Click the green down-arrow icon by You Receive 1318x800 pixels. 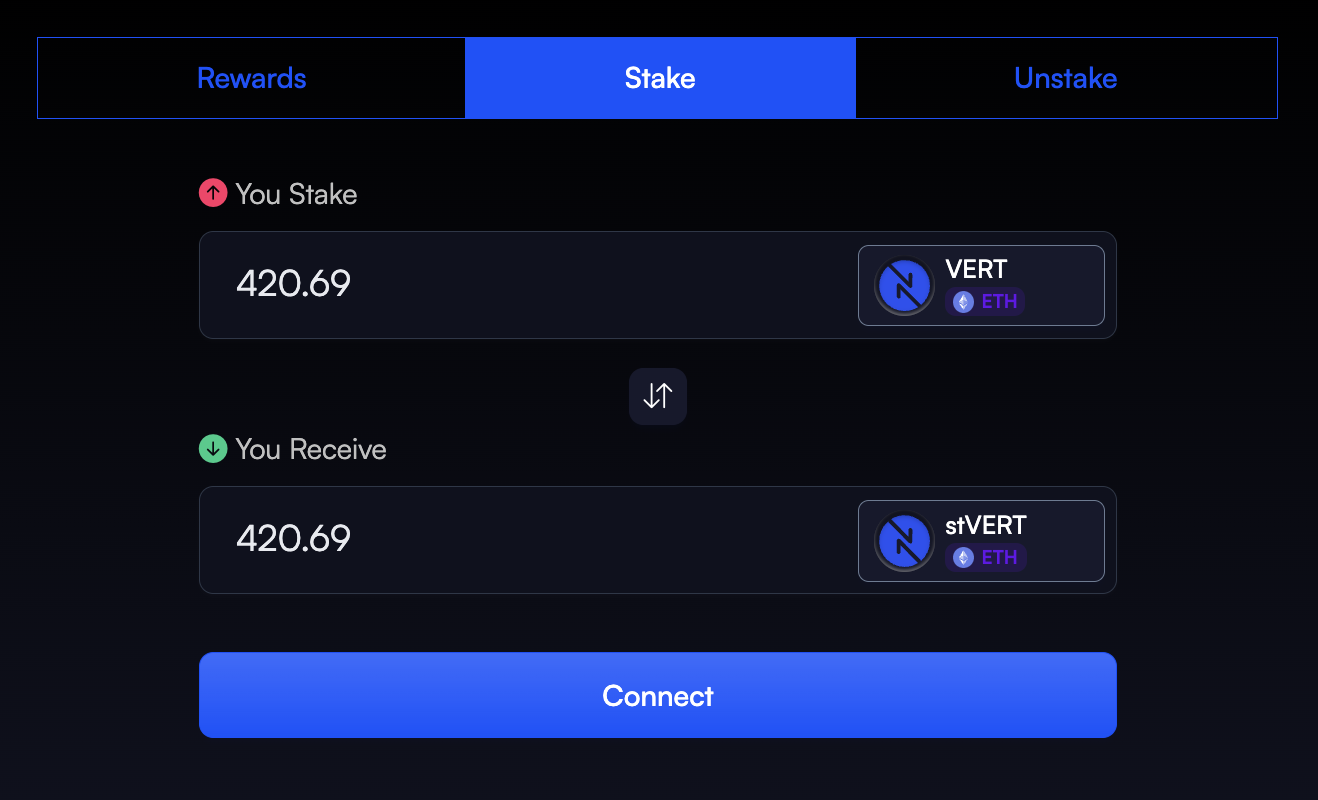click(213, 449)
